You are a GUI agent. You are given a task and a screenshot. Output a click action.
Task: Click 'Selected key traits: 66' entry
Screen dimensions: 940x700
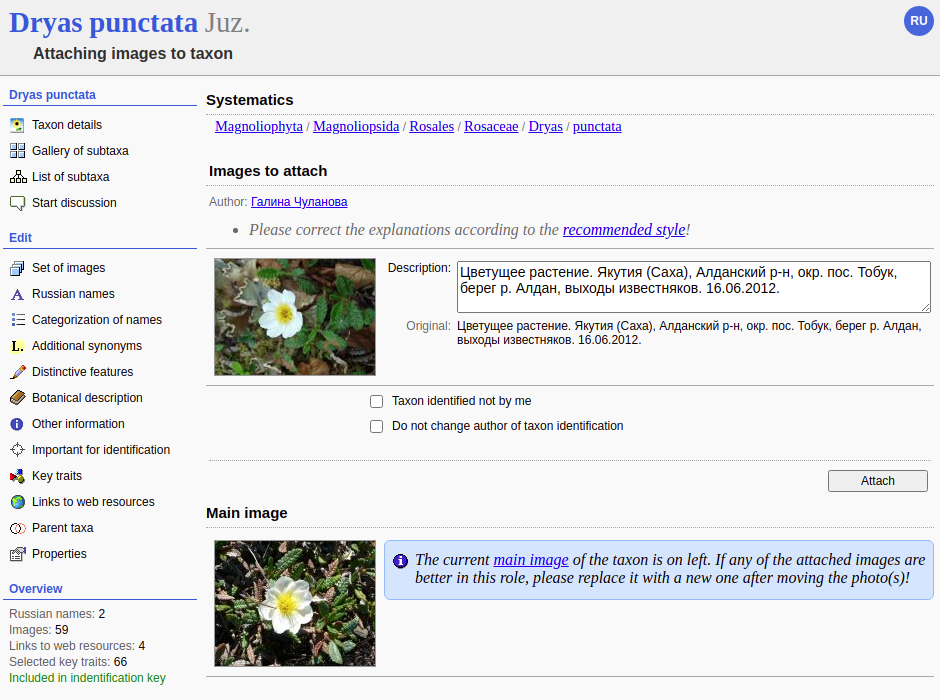point(68,662)
